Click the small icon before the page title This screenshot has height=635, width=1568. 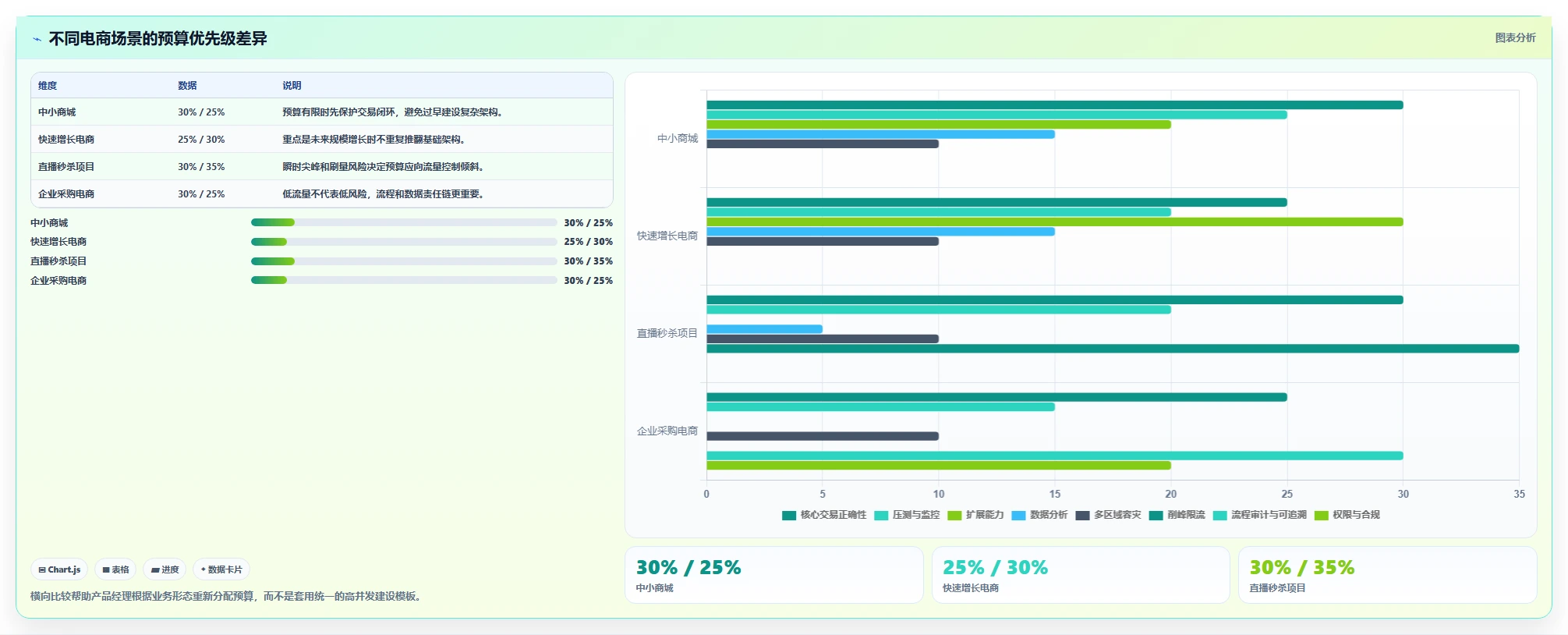pyautogui.click(x=37, y=39)
